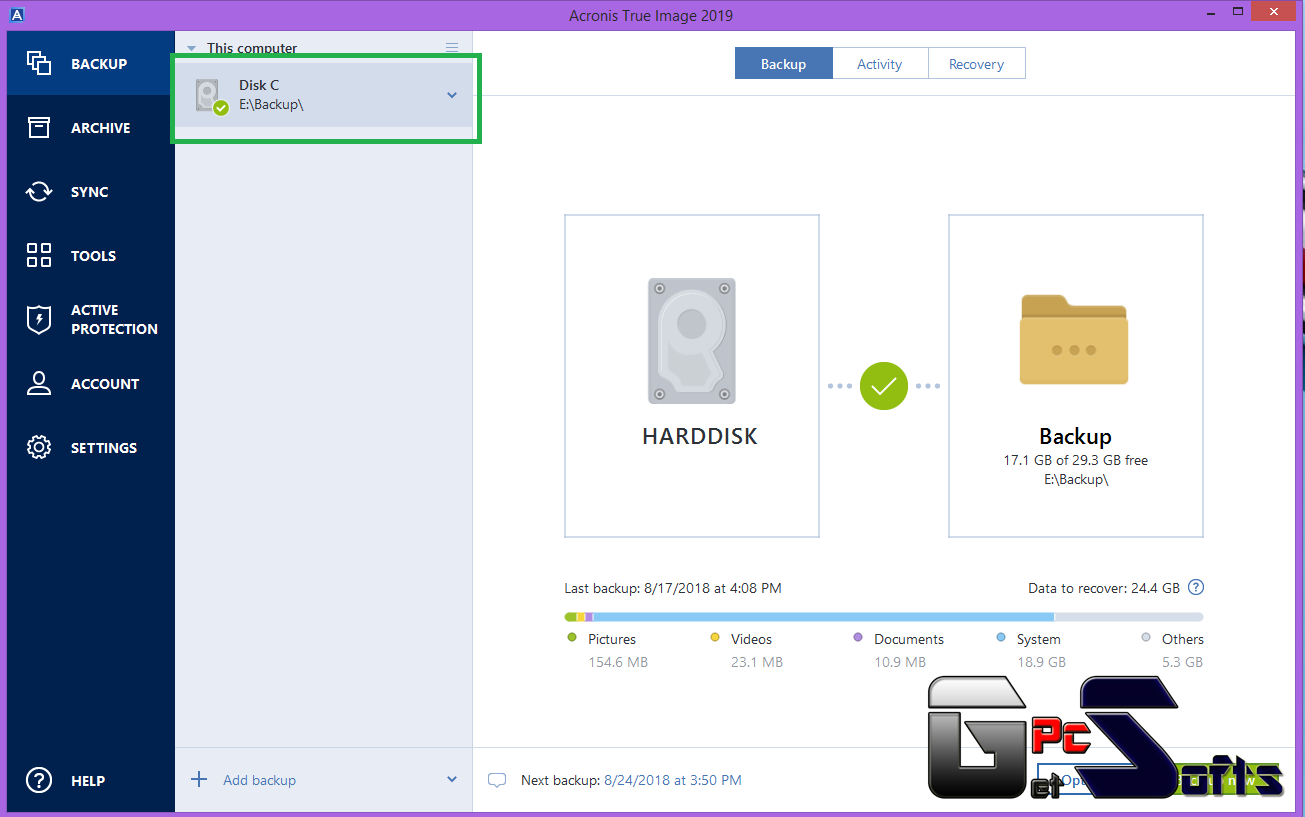Open Active Protection shield
This screenshot has width=1305, height=817.
coord(39,320)
